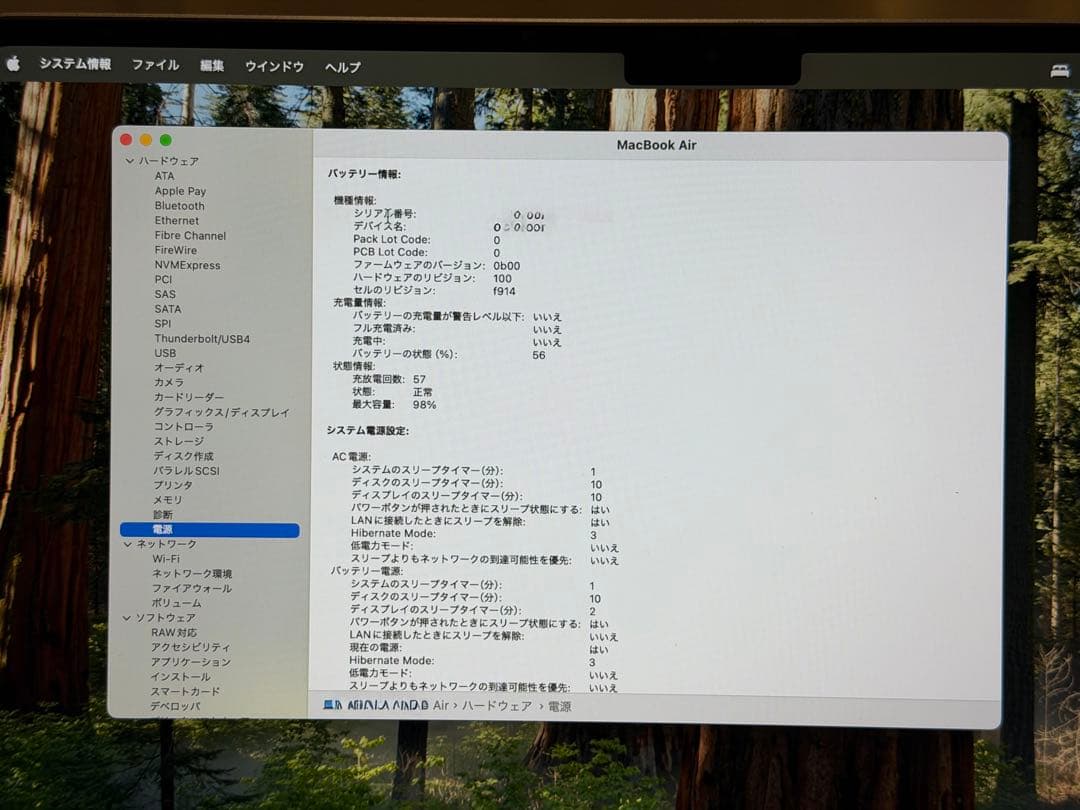
Task: Collapse the ソフトウェア section
Action: pos(130,618)
